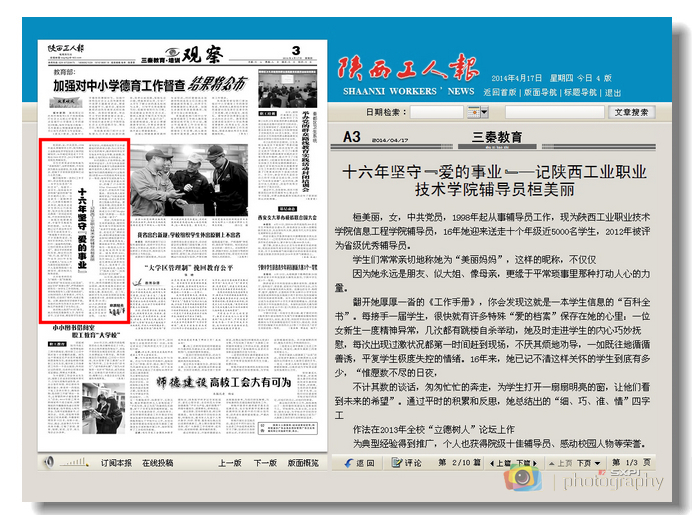This screenshot has height=515, width=692.
Task: Open 评论 comments icon button
Action: pos(407,463)
